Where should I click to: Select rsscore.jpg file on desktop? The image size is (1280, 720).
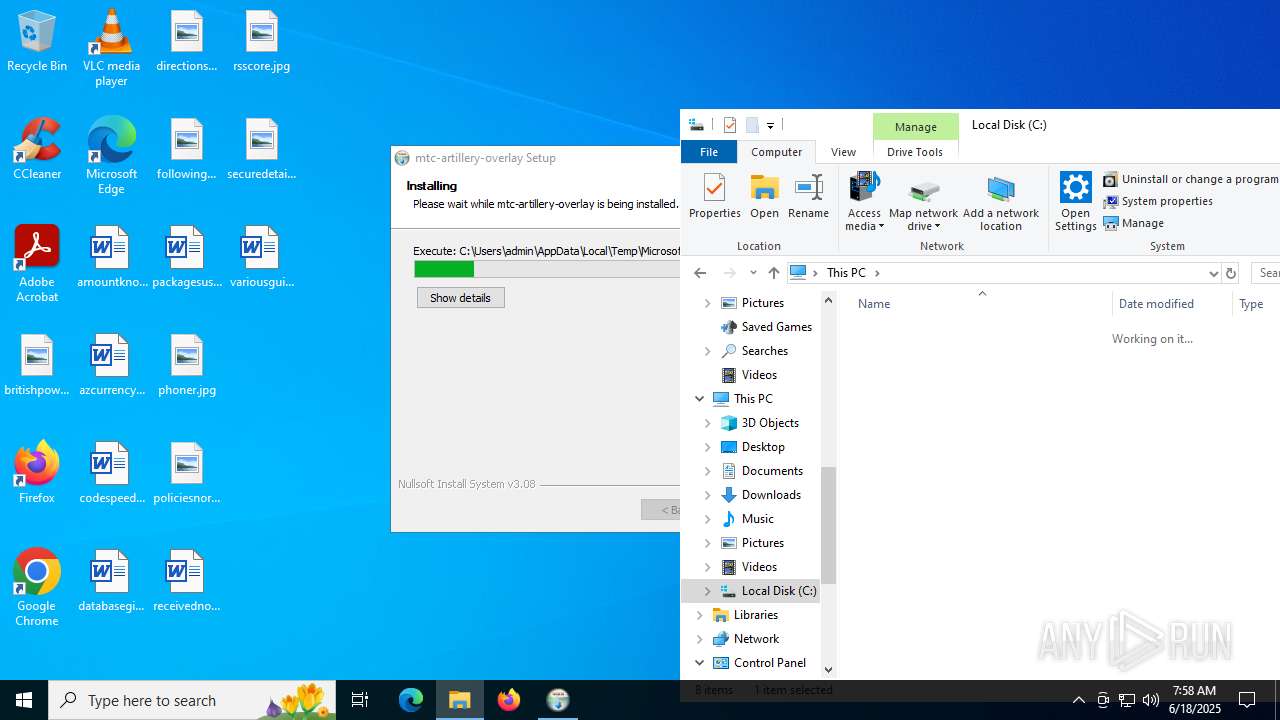pyautogui.click(x=261, y=42)
